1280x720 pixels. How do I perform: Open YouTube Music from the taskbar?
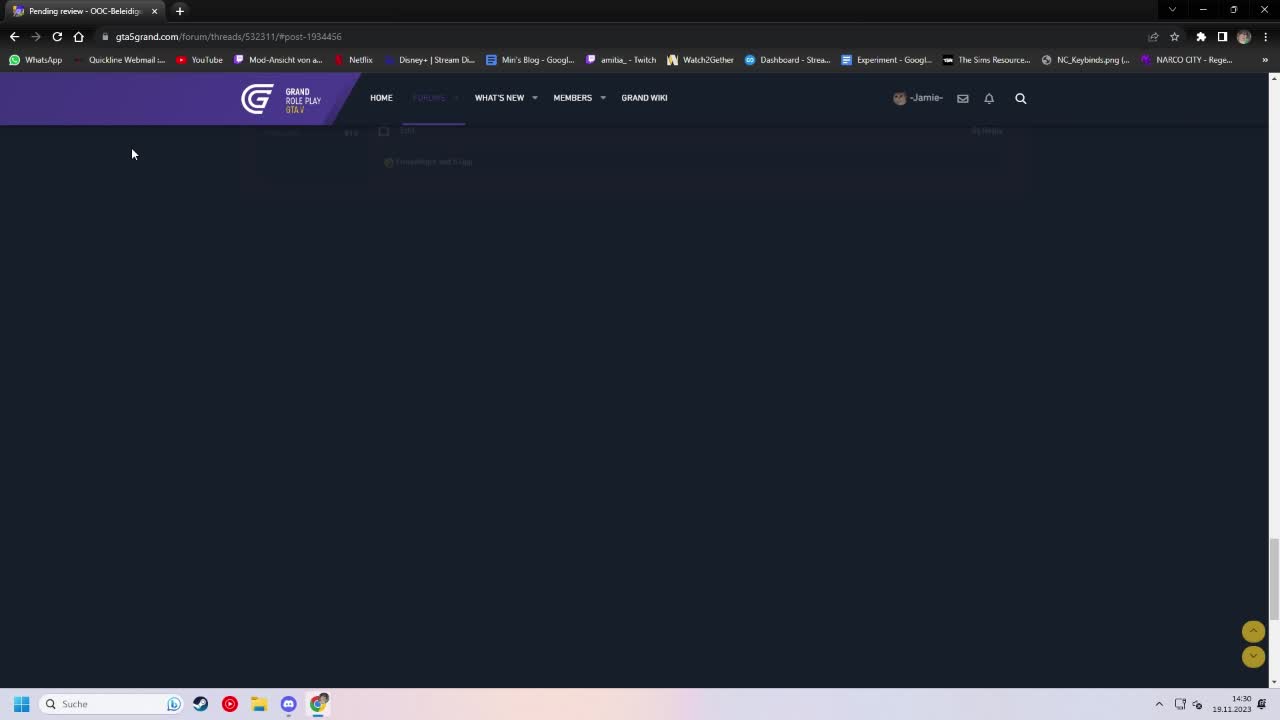click(x=230, y=704)
